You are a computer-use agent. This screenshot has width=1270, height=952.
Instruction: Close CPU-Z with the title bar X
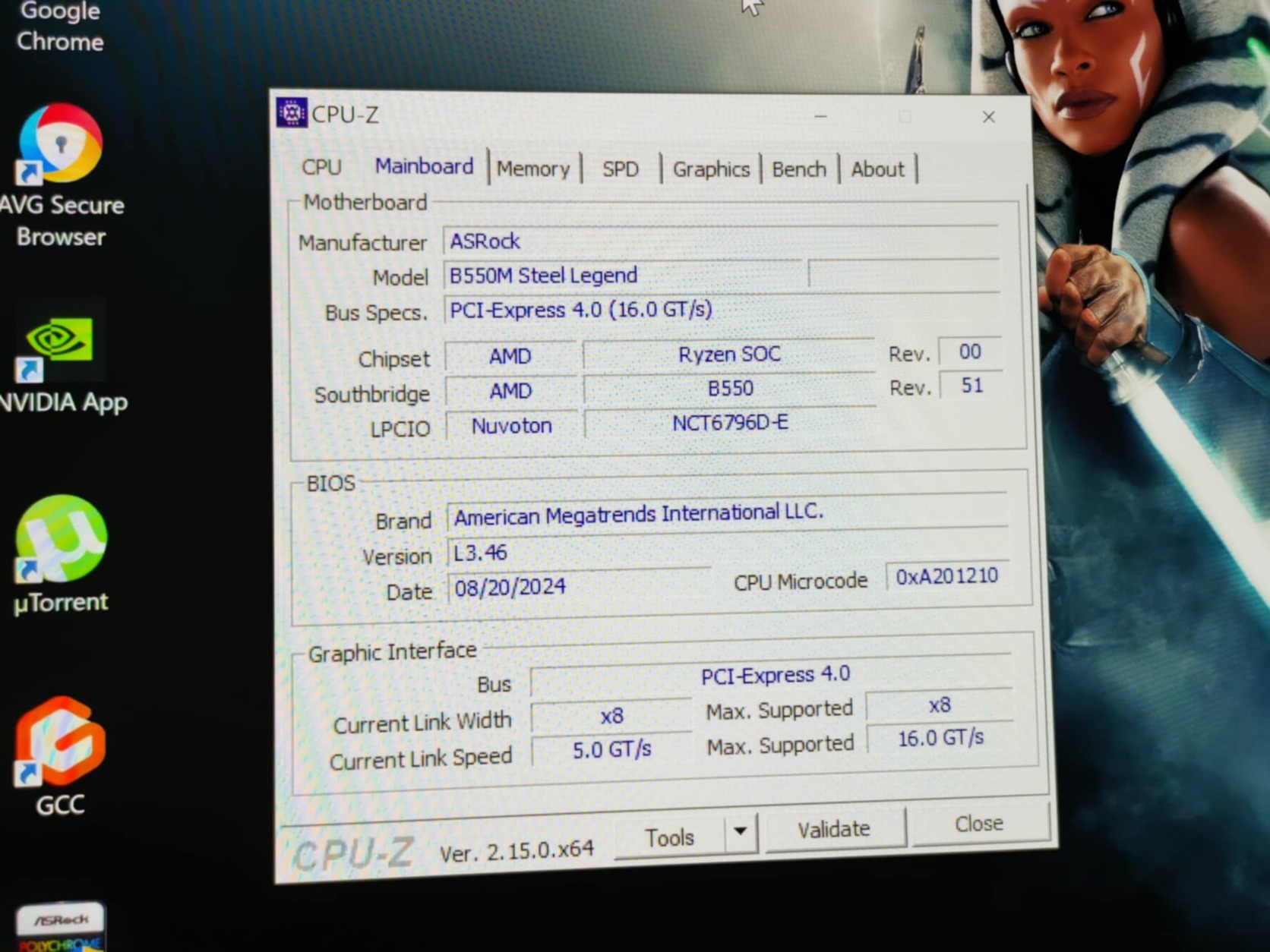(x=988, y=117)
